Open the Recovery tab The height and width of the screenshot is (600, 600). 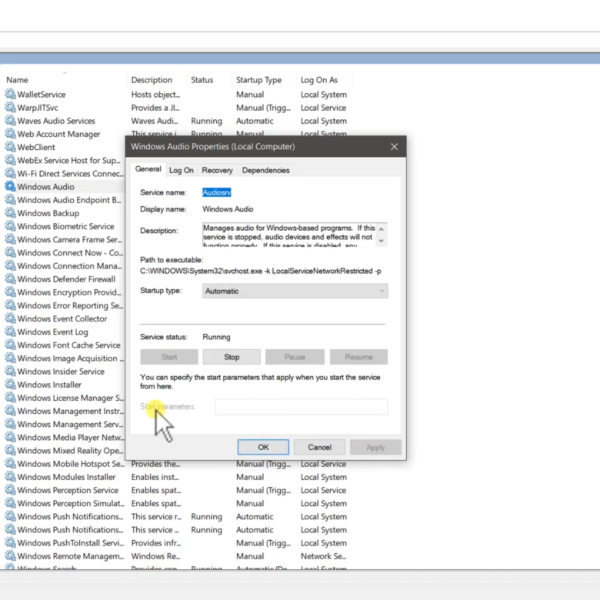coord(217,170)
